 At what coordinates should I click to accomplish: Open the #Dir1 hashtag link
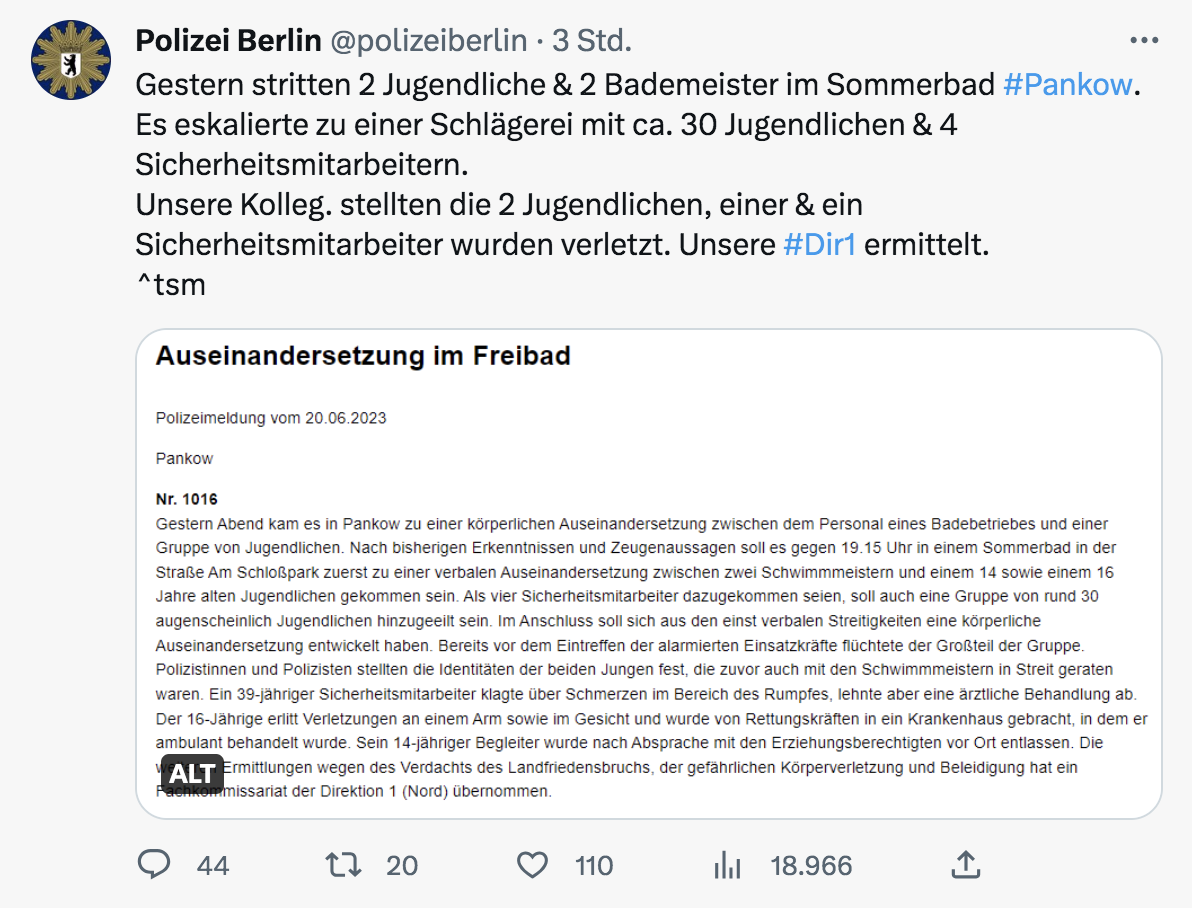(x=820, y=245)
